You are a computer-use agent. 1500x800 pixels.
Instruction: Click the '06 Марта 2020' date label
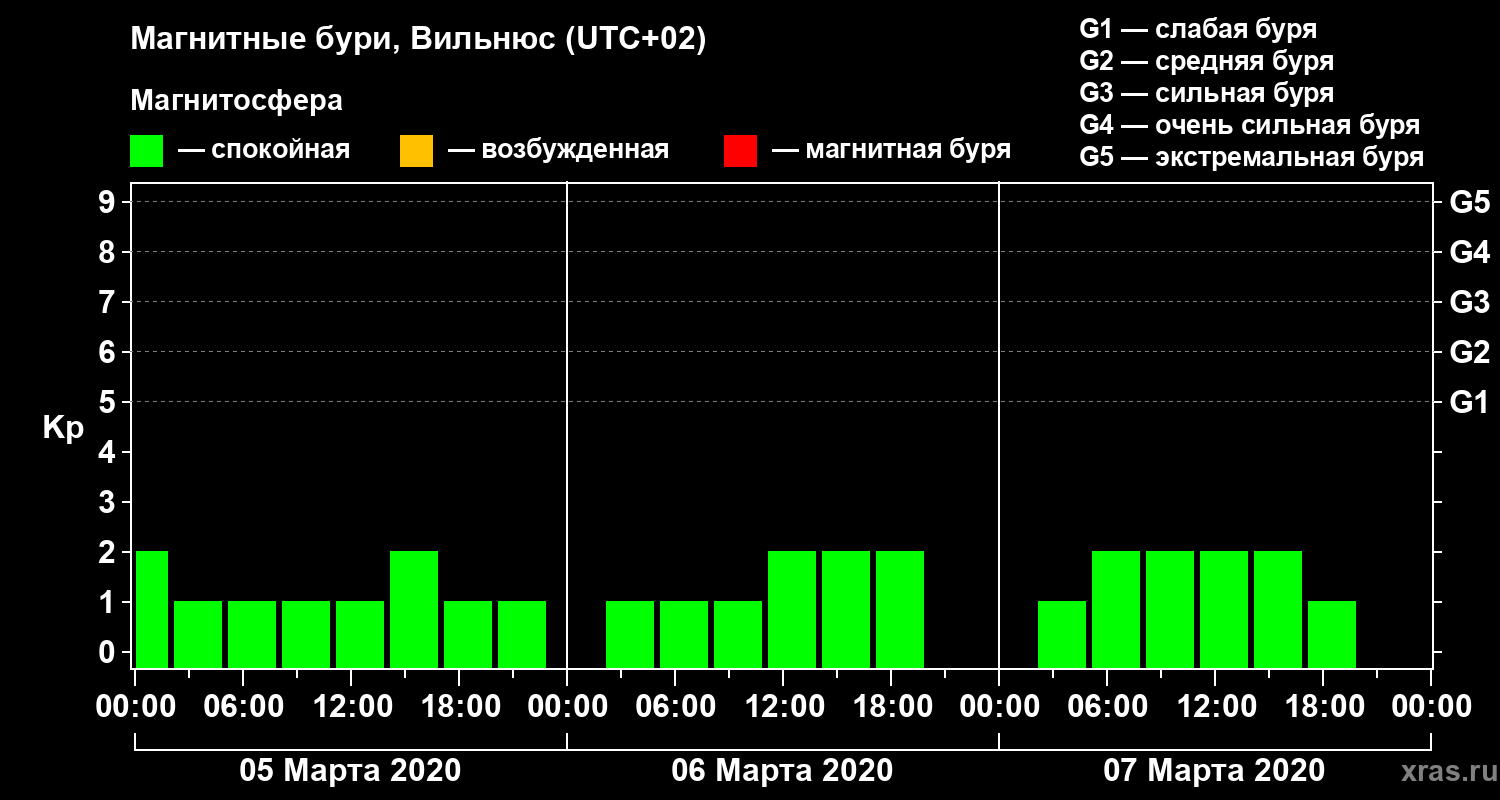(x=782, y=771)
